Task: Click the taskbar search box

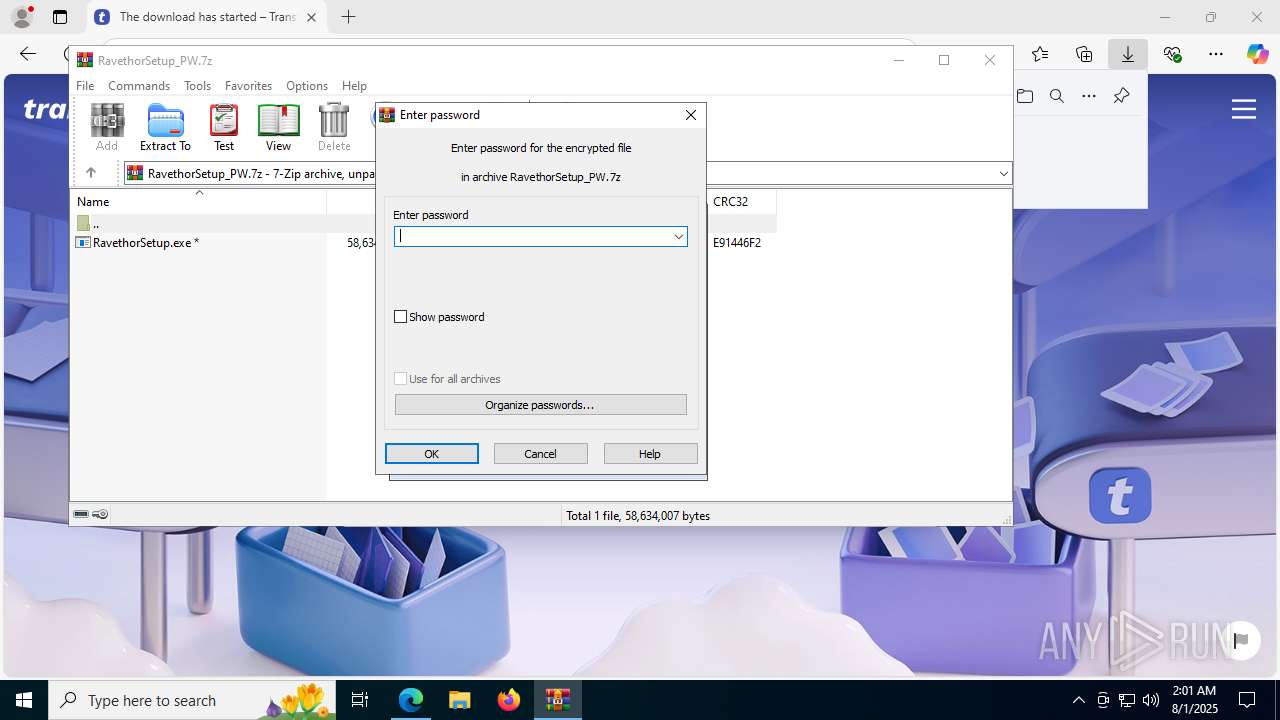Action: (x=192, y=700)
